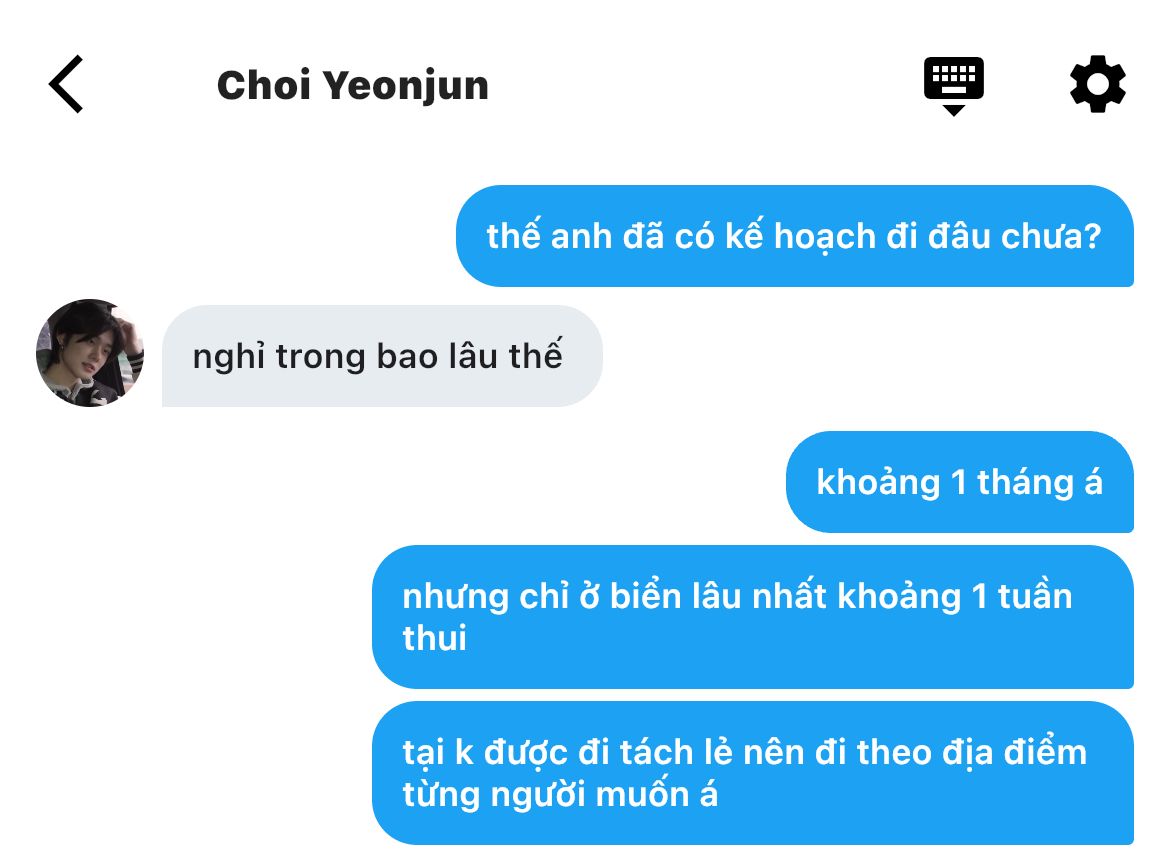Click the black gear icon in the header
The image size is (1170, 852).
click(1097, 84)
